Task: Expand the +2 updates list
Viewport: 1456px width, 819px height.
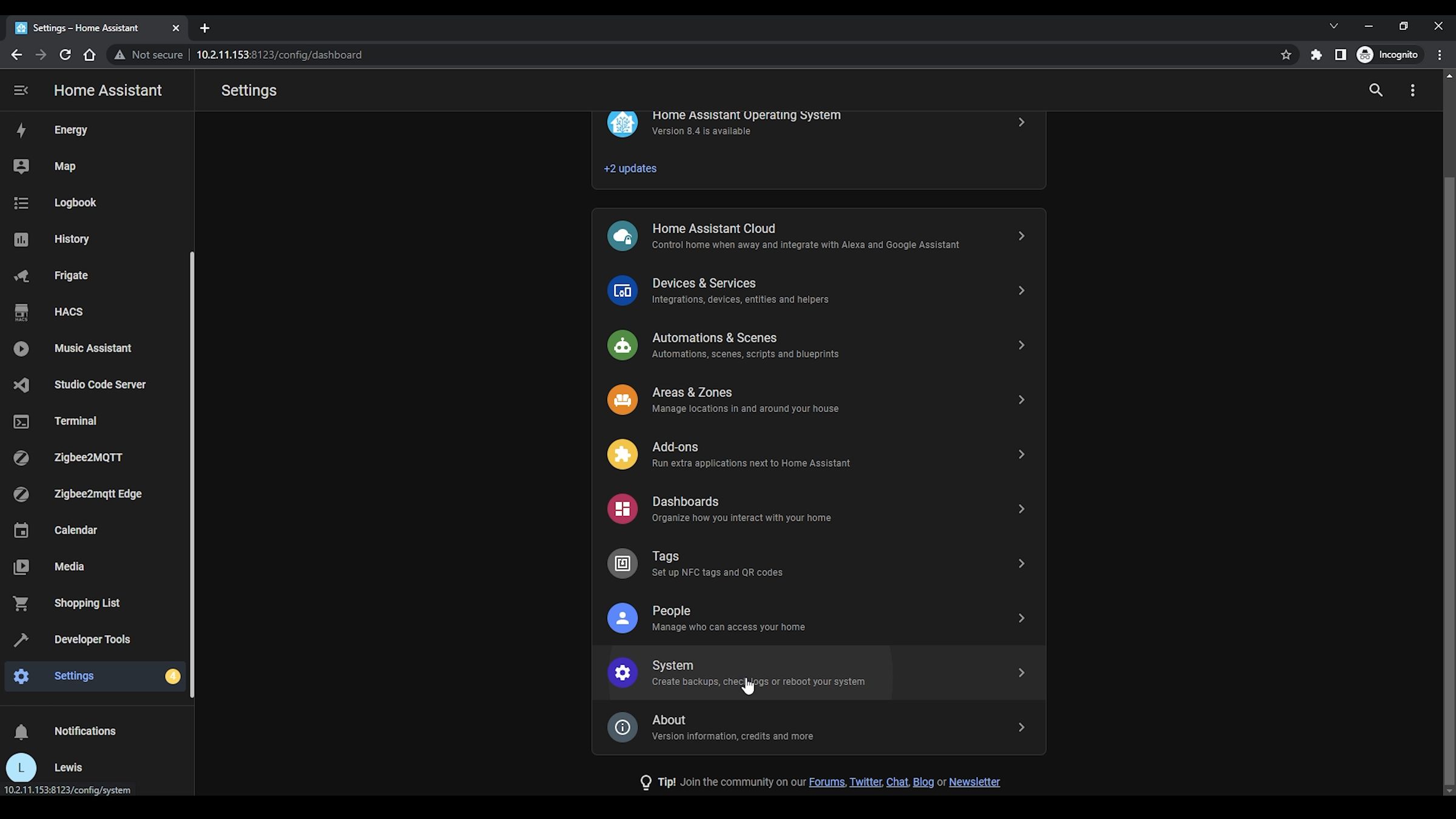Action: click(630, 169)
